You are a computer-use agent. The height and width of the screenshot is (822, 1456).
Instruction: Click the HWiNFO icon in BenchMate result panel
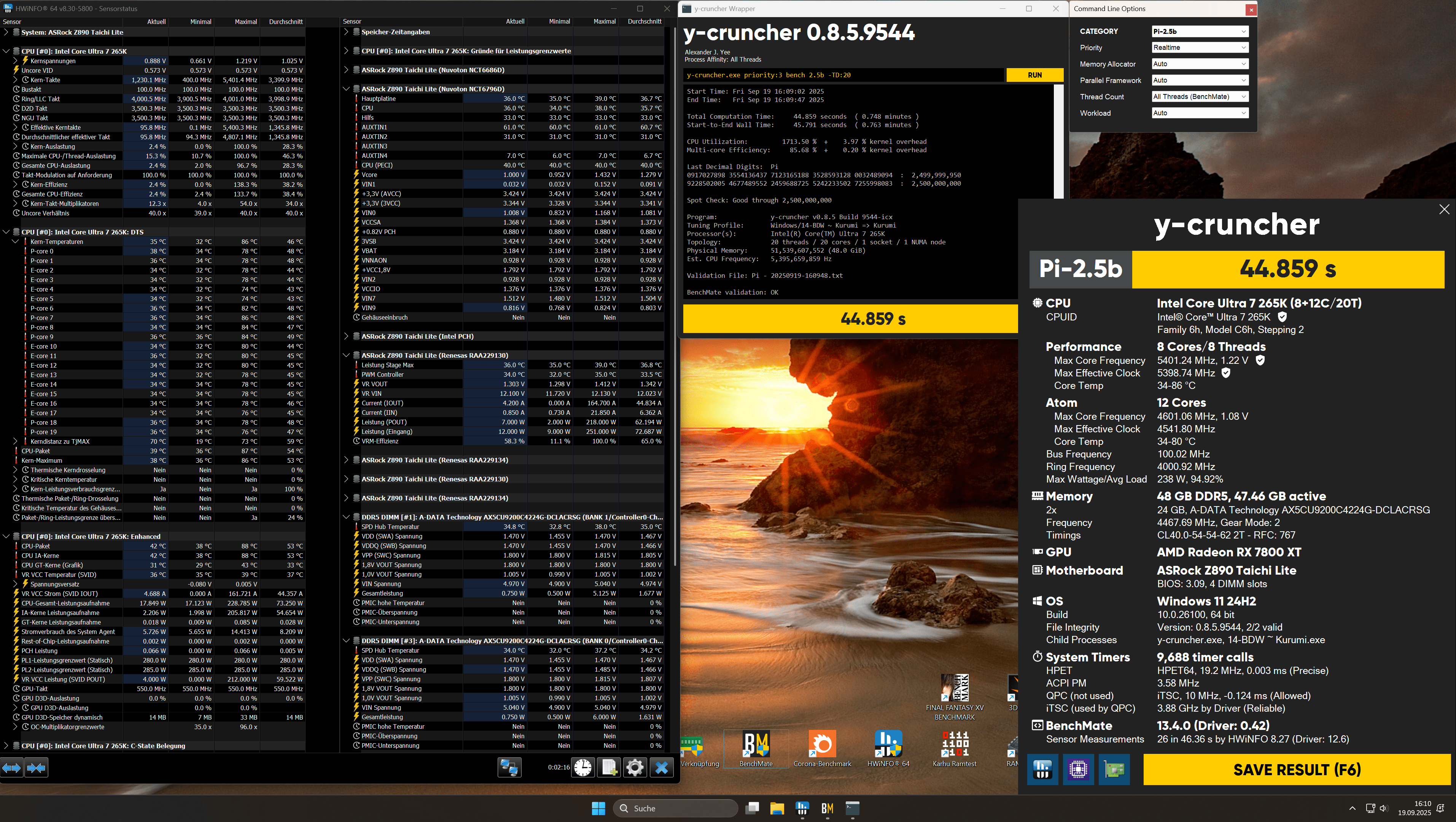point(1042,769)
